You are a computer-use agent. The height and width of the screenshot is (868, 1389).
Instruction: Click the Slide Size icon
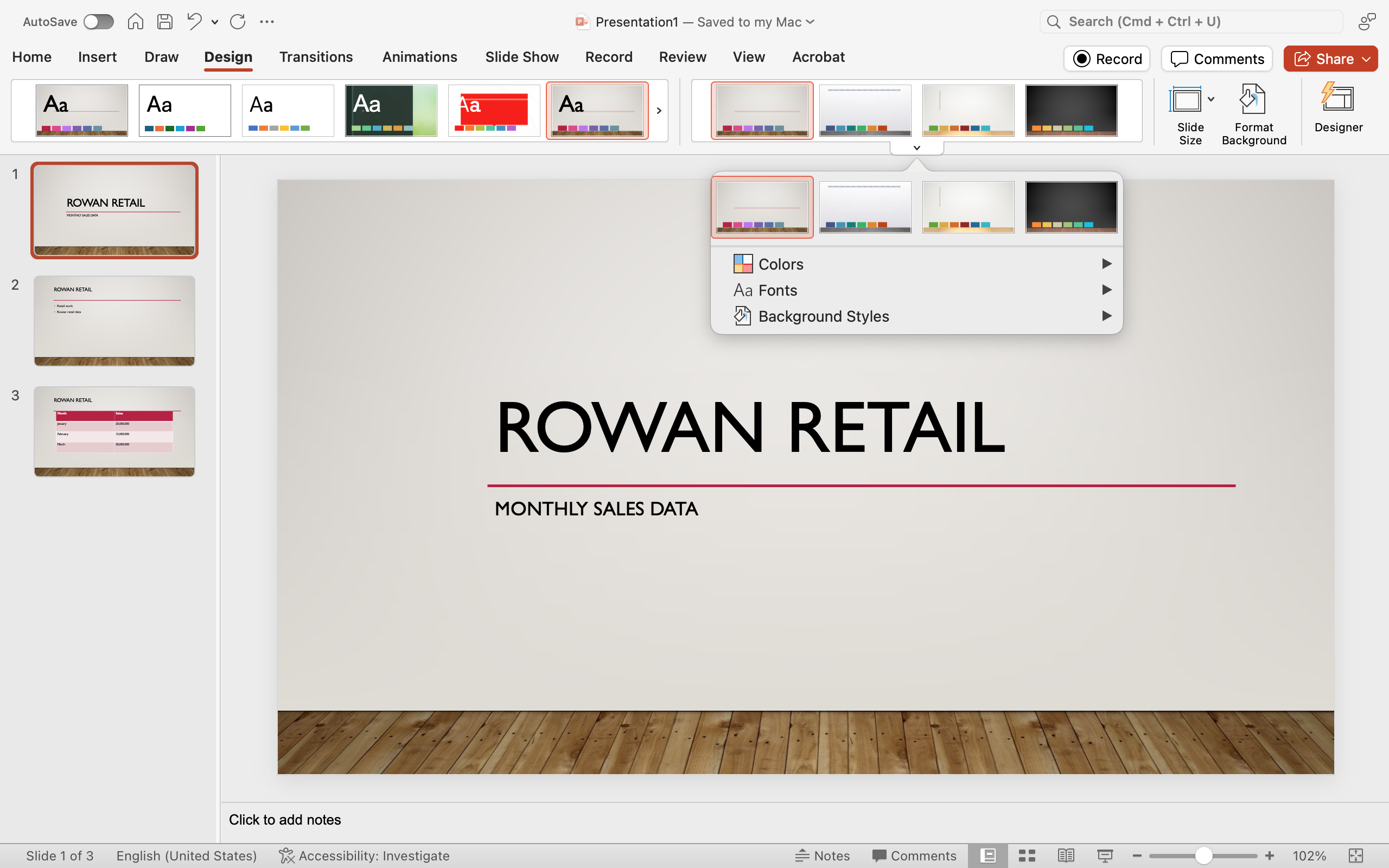[x=1185, y=100]
